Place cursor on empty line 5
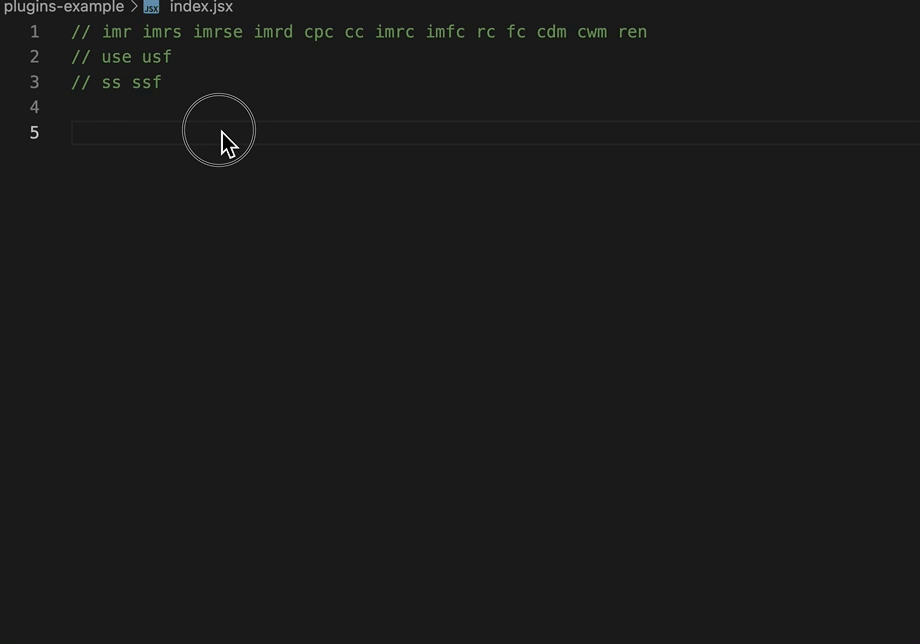This screenshot has height=644, width=920. pyautogui.click(x=496, y=133)
